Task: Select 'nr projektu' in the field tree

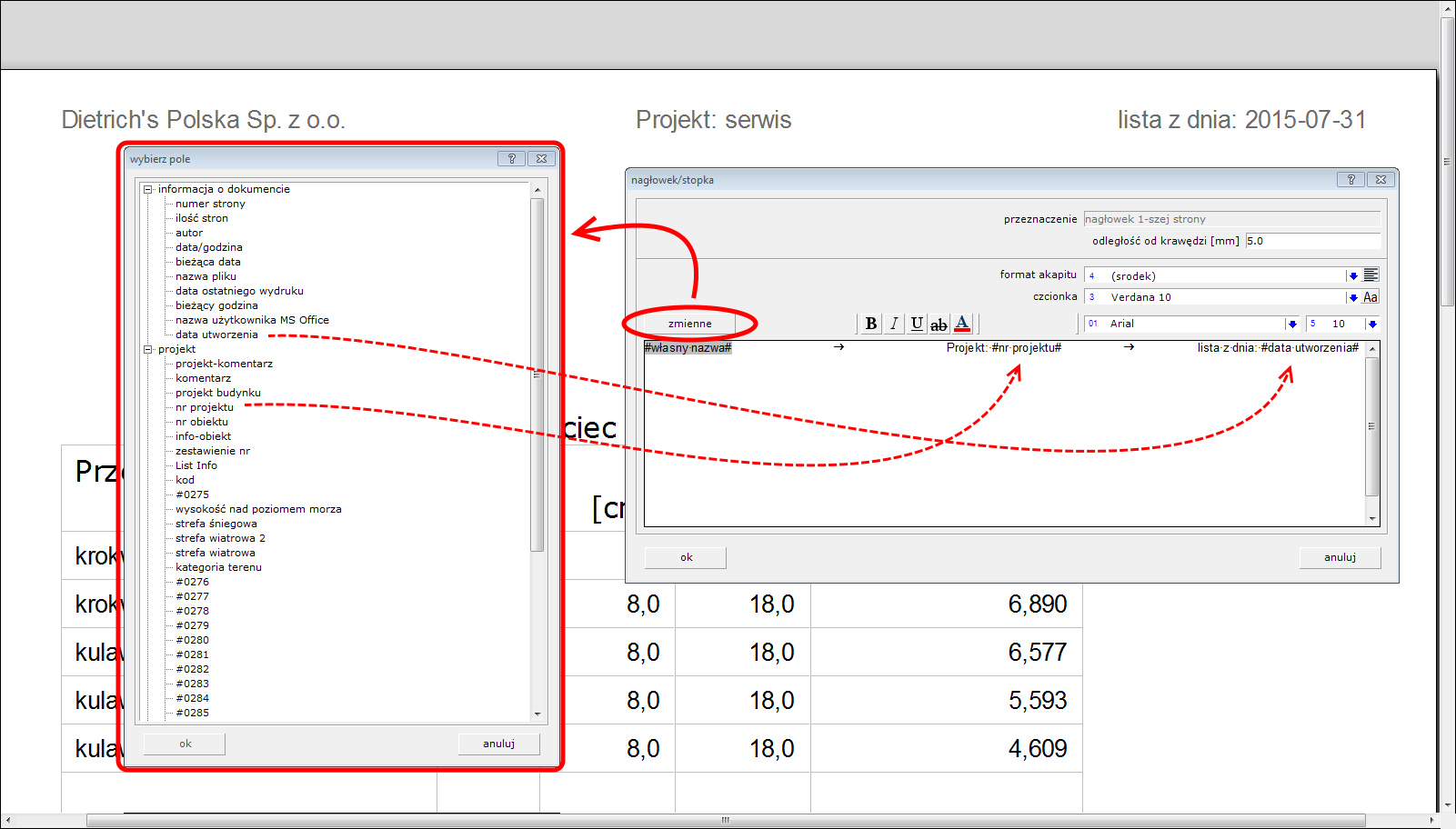Action: pyautogui.click(x=205, y=407)
